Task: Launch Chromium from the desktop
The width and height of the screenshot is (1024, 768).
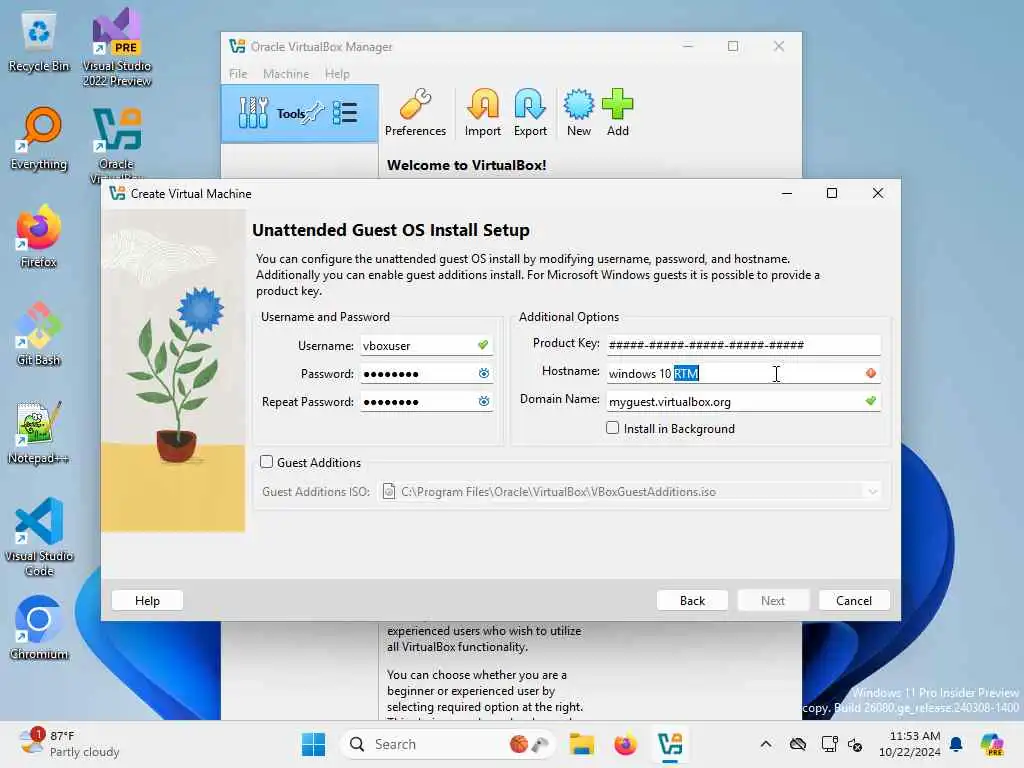Action: point(39,628)
